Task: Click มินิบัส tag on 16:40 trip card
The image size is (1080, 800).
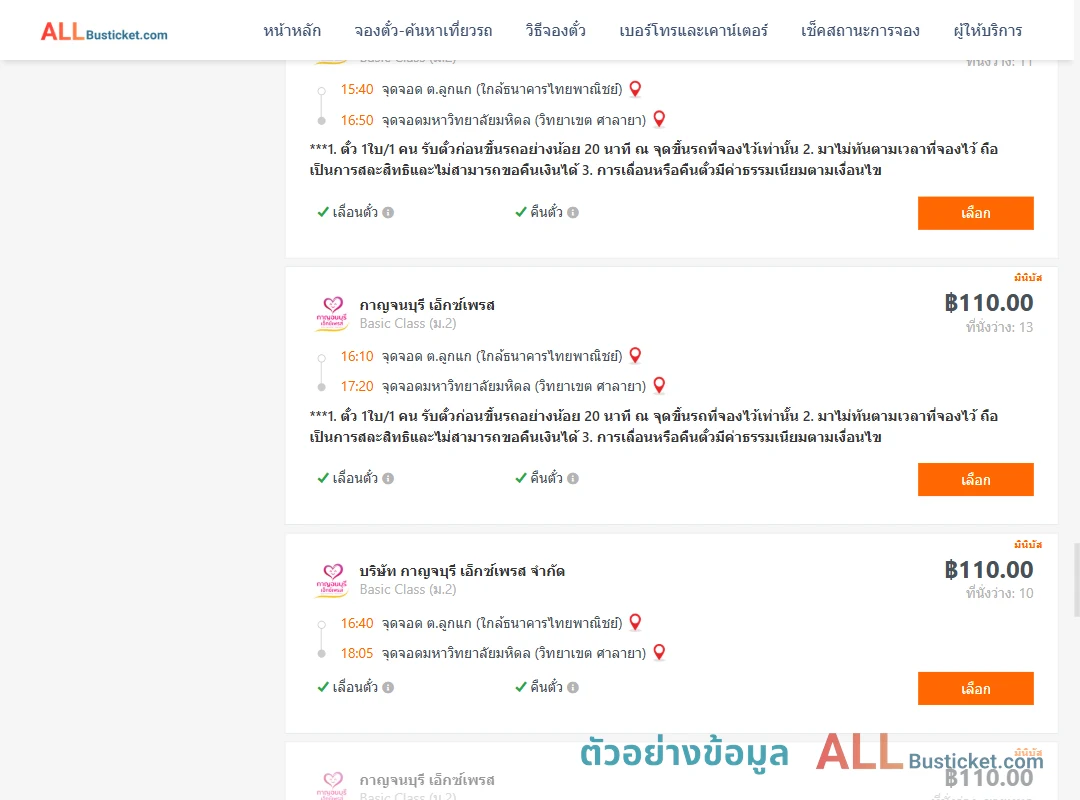Action: tap(1028, 544)
